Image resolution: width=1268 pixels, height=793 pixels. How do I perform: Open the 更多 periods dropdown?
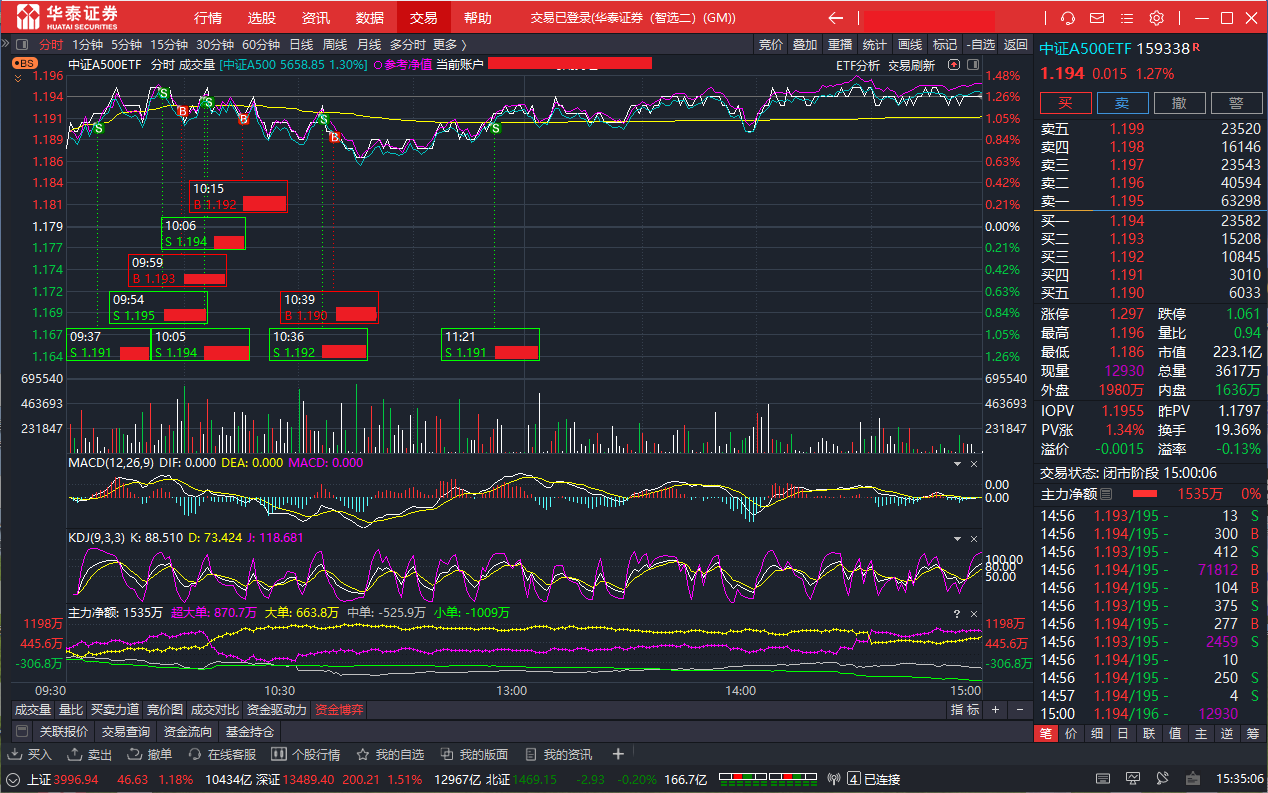click(x=449, y=44)
